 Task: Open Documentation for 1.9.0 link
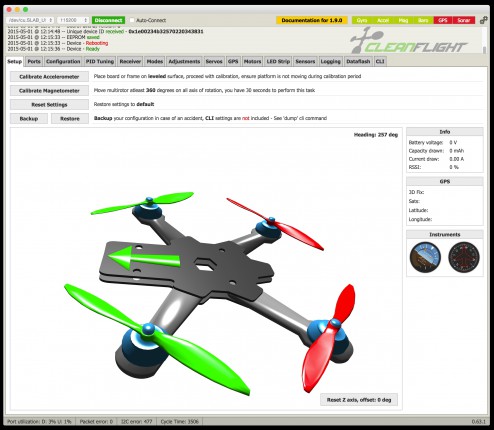[x=312, y=20]
